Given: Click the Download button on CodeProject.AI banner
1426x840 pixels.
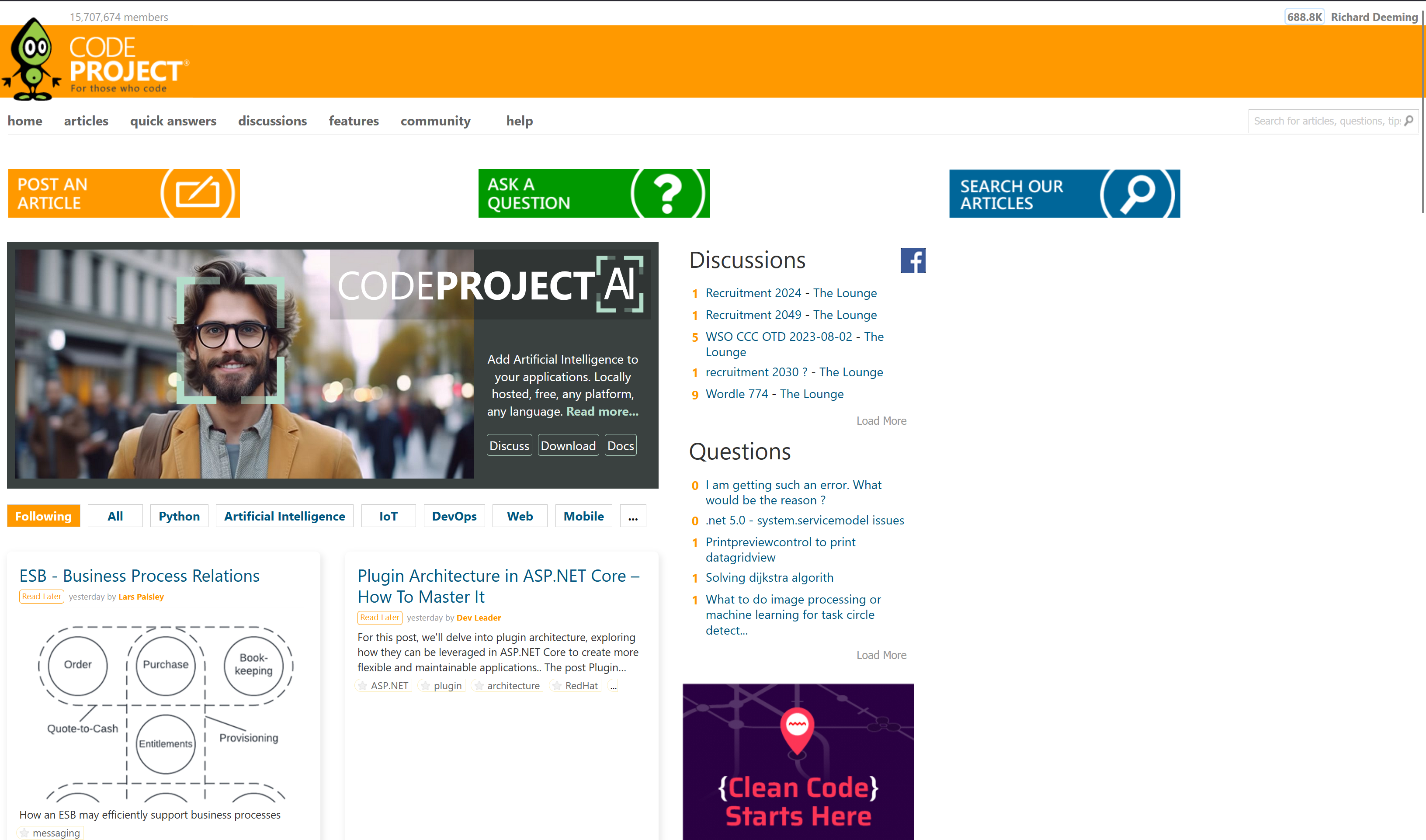Looking at the screenshot, I should click(x=568, y=445).
